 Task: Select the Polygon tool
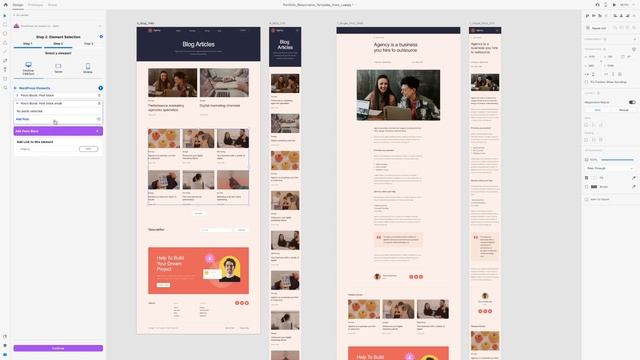click(x=5, y=43)
